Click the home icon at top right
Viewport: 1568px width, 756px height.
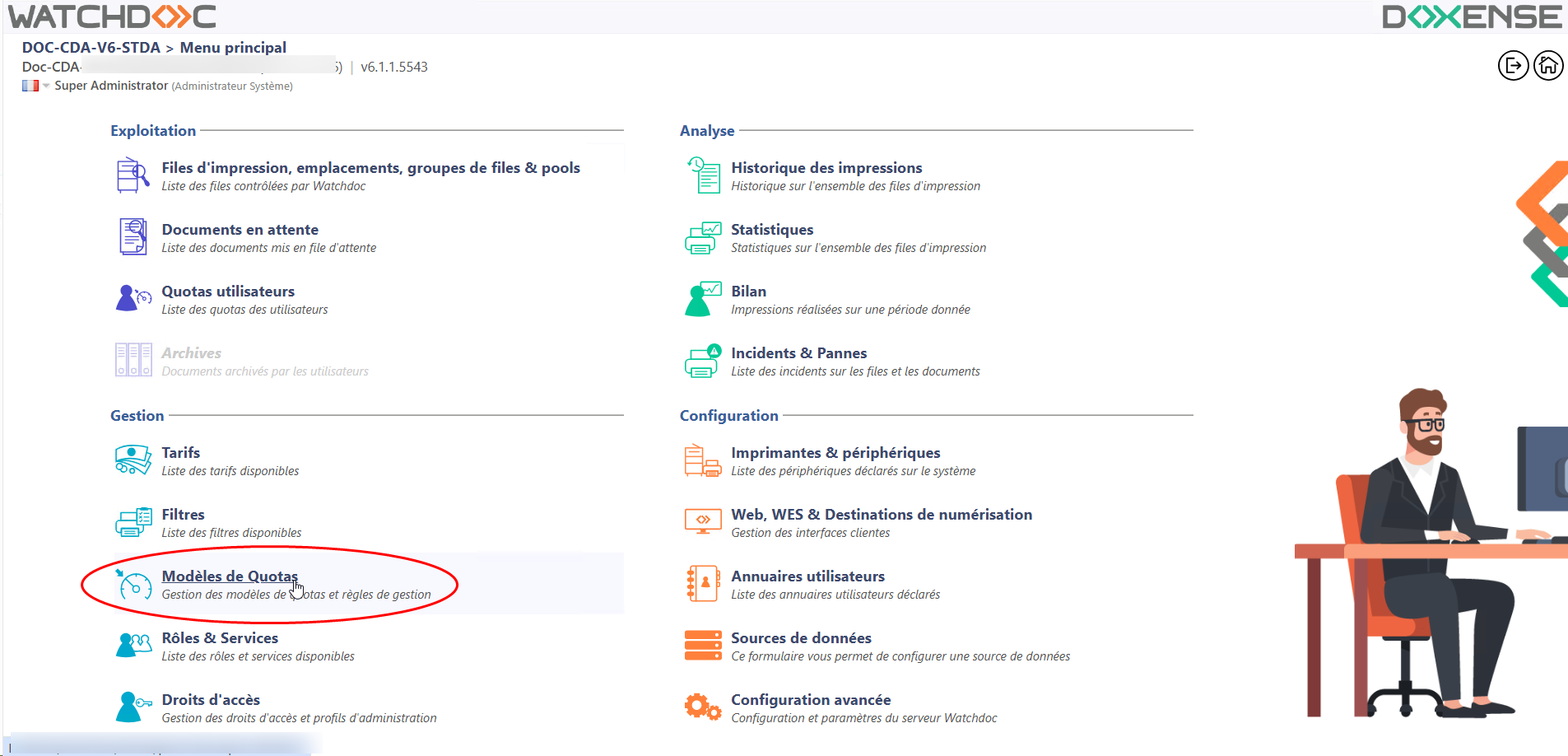tap(1548, 66)
